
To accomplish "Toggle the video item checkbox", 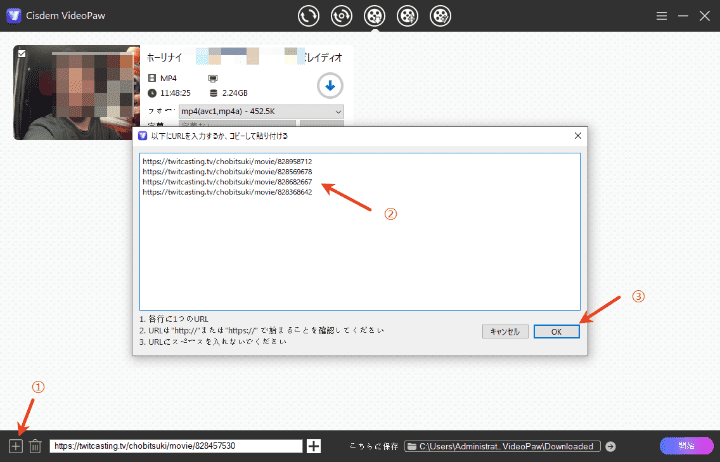I will pos(22,54).
